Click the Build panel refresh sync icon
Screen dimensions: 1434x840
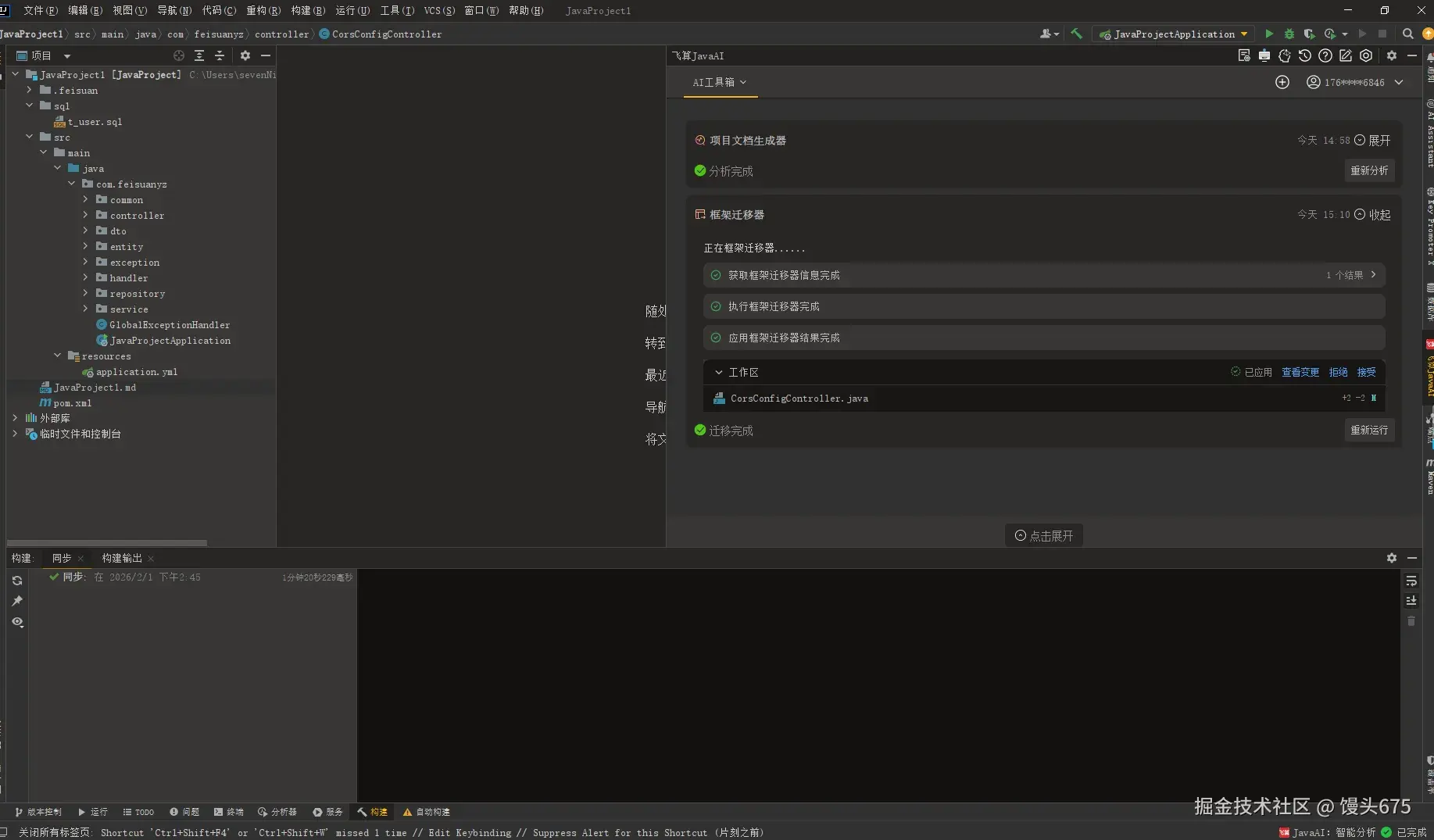coord(17,581)
